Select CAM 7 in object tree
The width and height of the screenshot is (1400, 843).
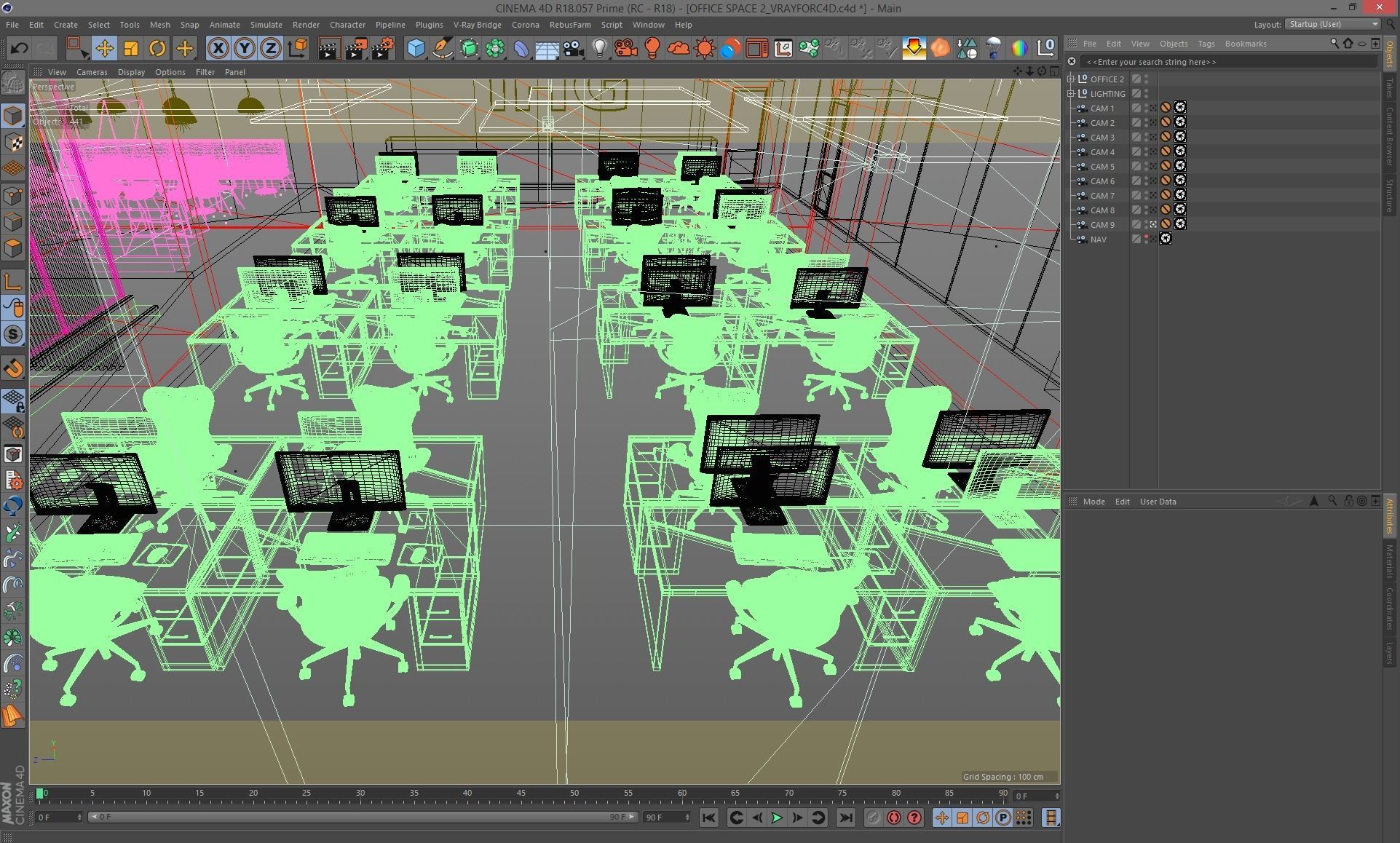[x=1102, y=195]
